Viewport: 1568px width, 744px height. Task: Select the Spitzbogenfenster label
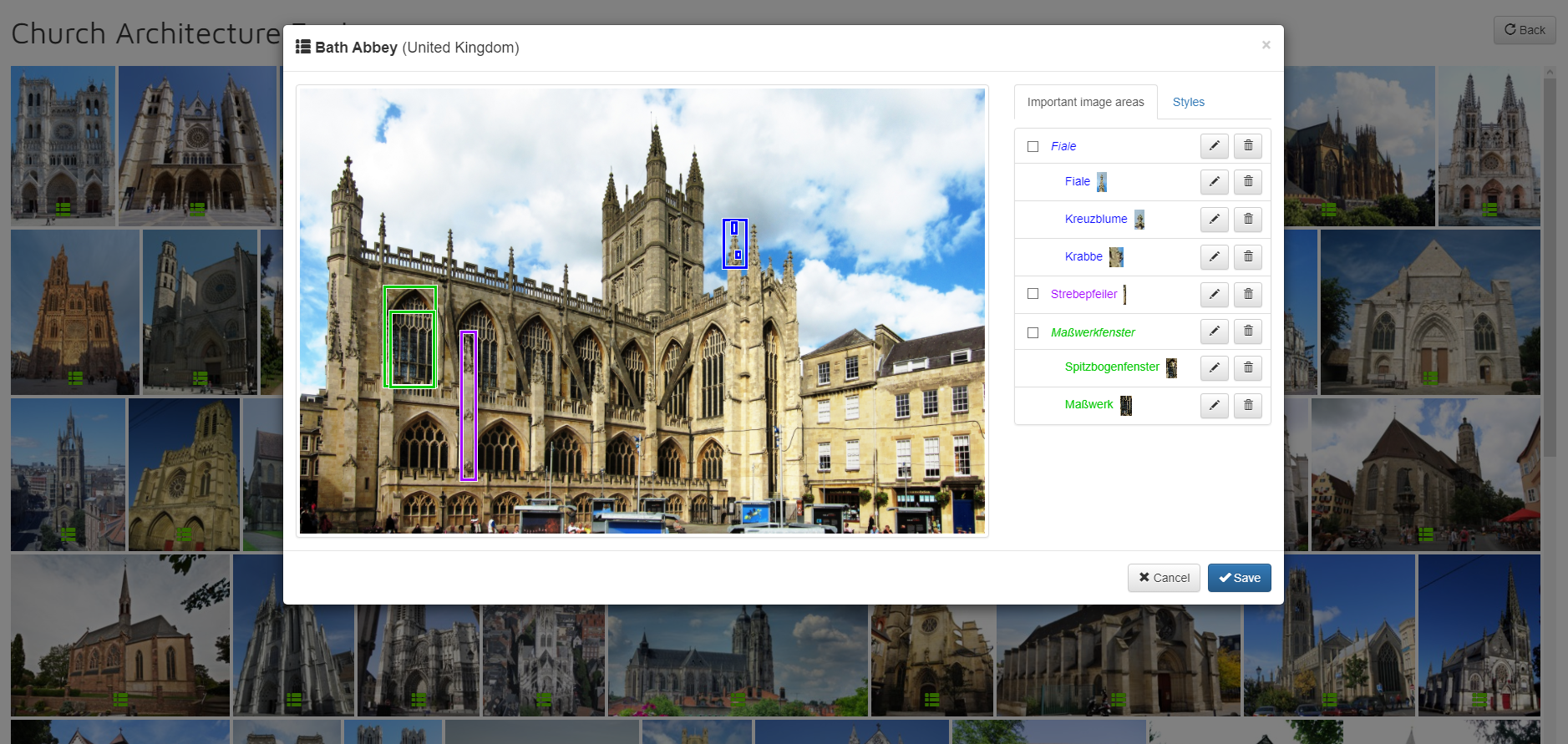(1111, 367)
